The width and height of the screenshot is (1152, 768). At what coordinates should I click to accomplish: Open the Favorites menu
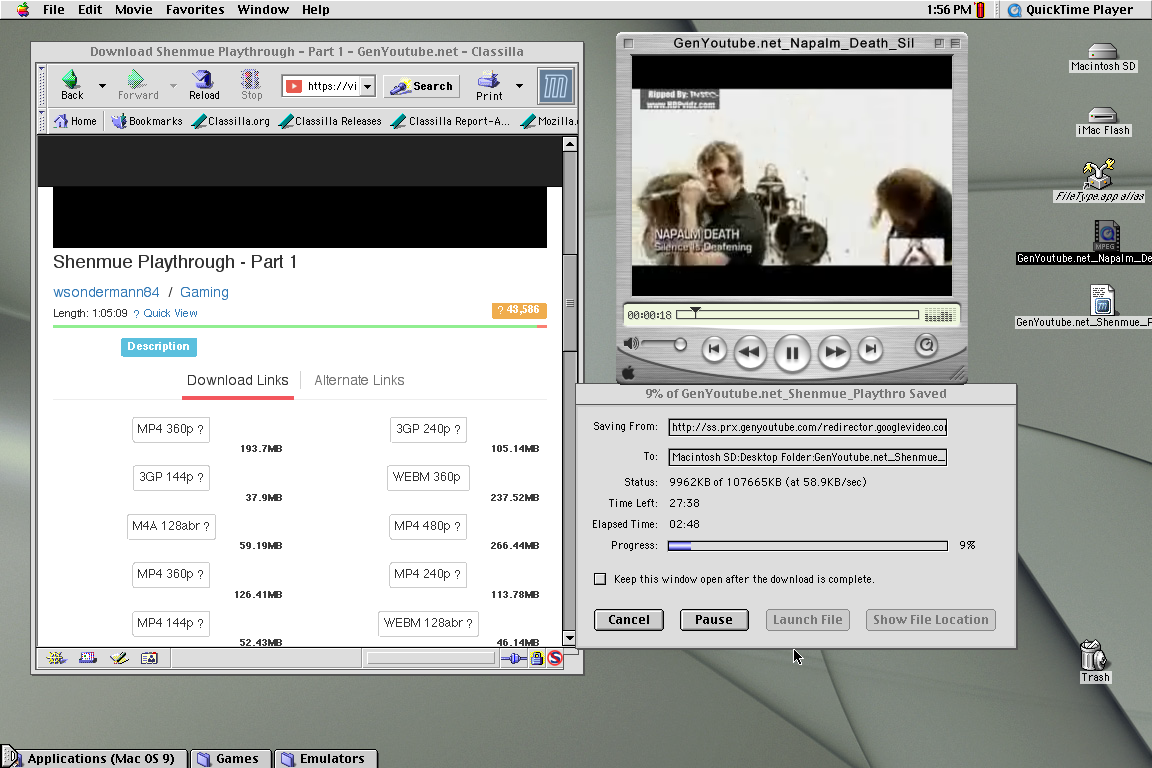tap(195, 10)
